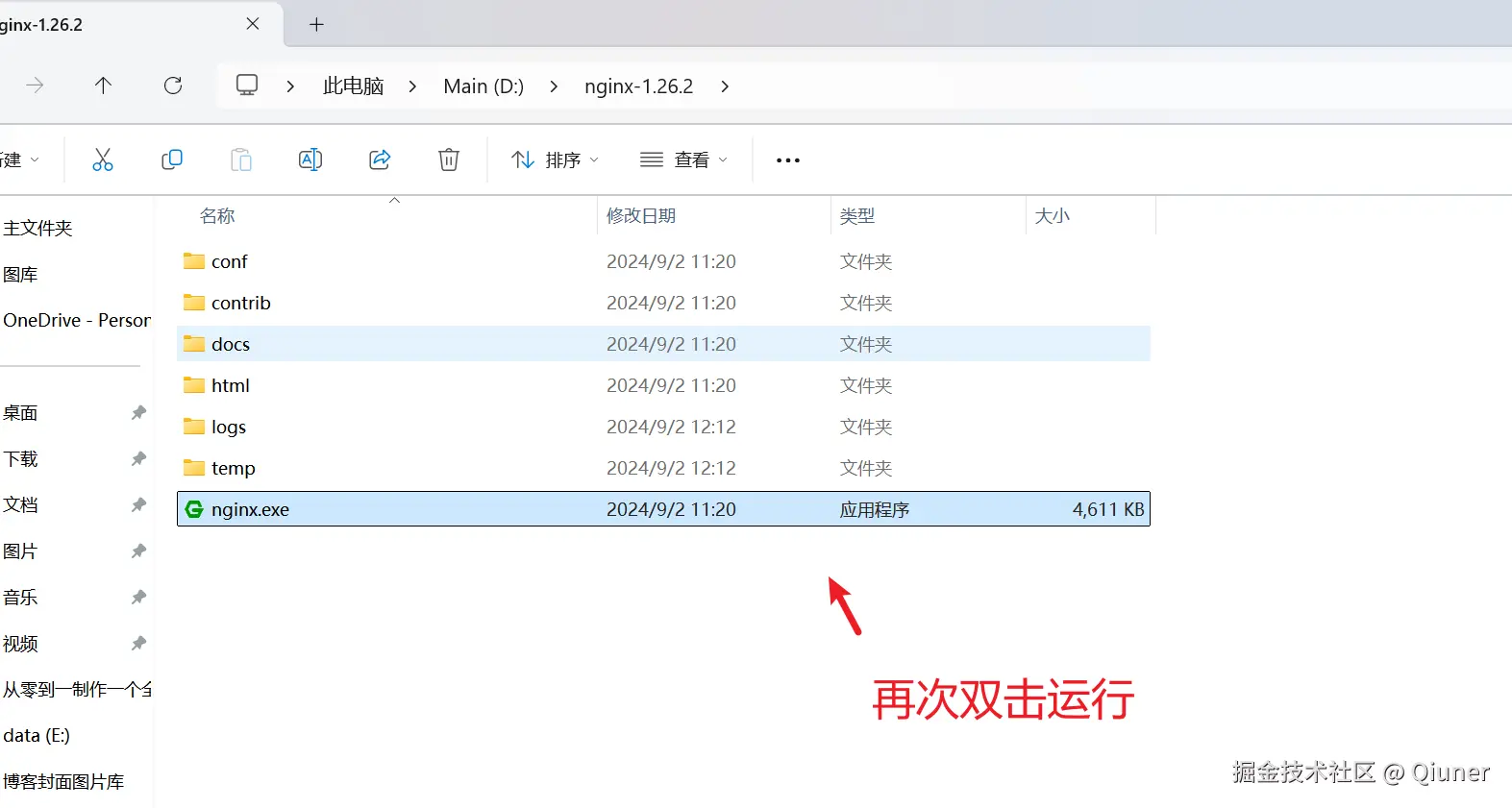Image resolution: width=1512 pixels, height=808 pixels.
Task: Open 主文件夹 in the sidebar
Action: (38, 228)
